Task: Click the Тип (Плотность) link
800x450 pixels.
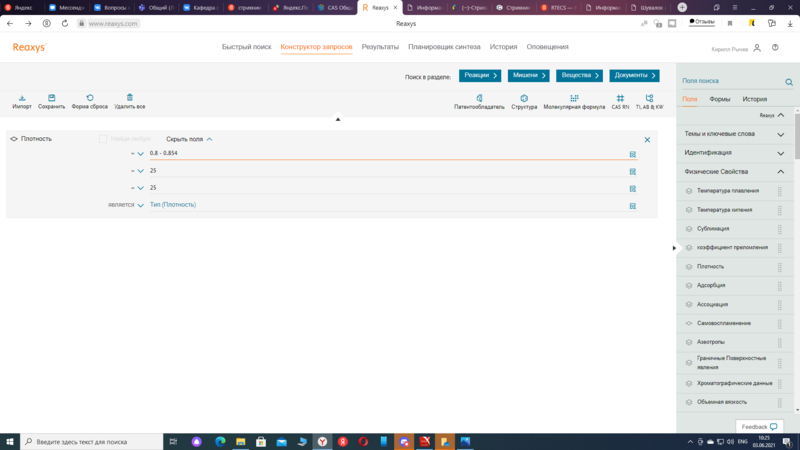Action: [173, 205]
